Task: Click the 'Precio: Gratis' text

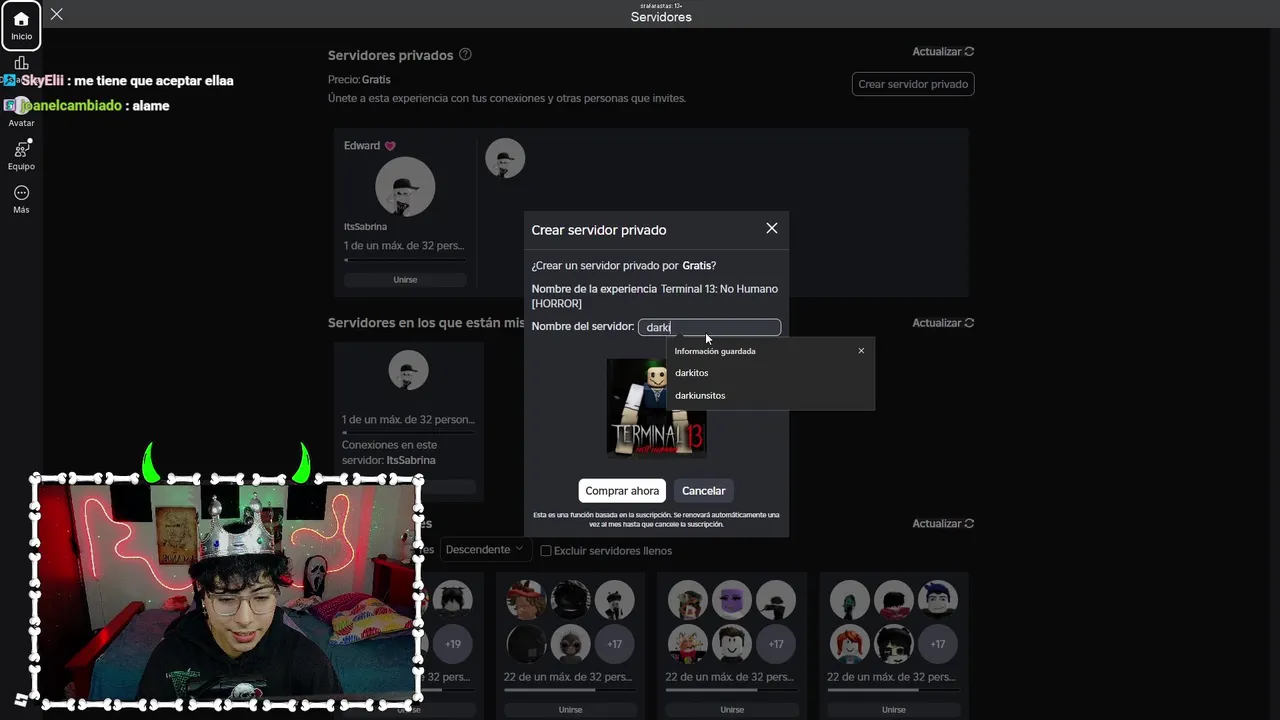Action: tap(359, 80)
